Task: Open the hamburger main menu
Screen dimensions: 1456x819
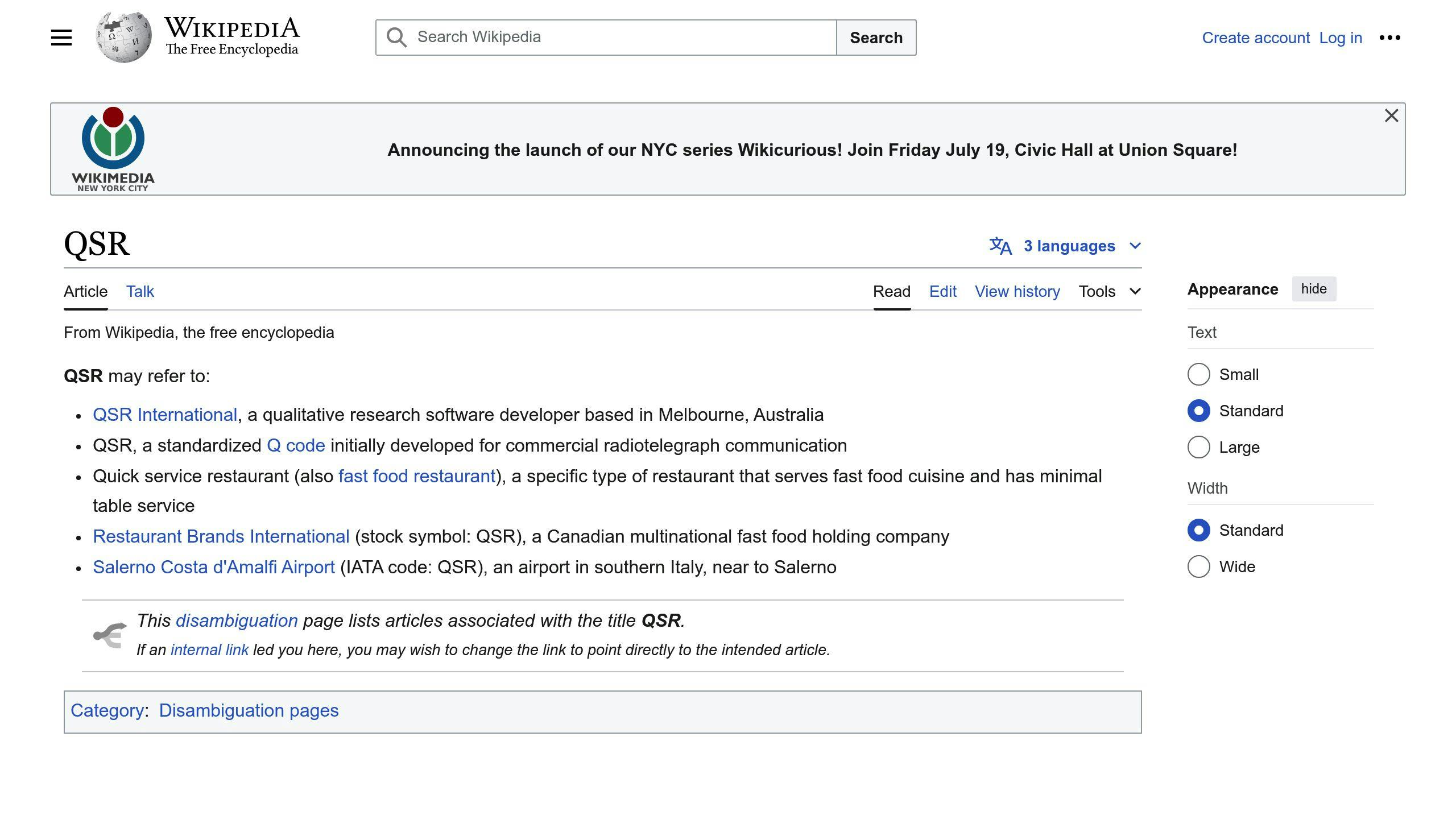Action: [61, 38]
